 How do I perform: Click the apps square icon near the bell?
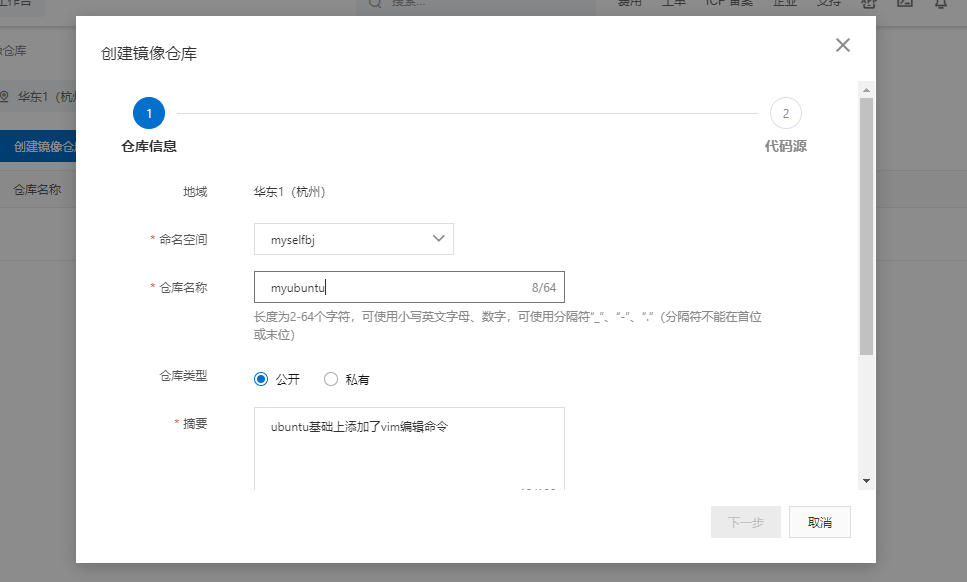[904, 7]
